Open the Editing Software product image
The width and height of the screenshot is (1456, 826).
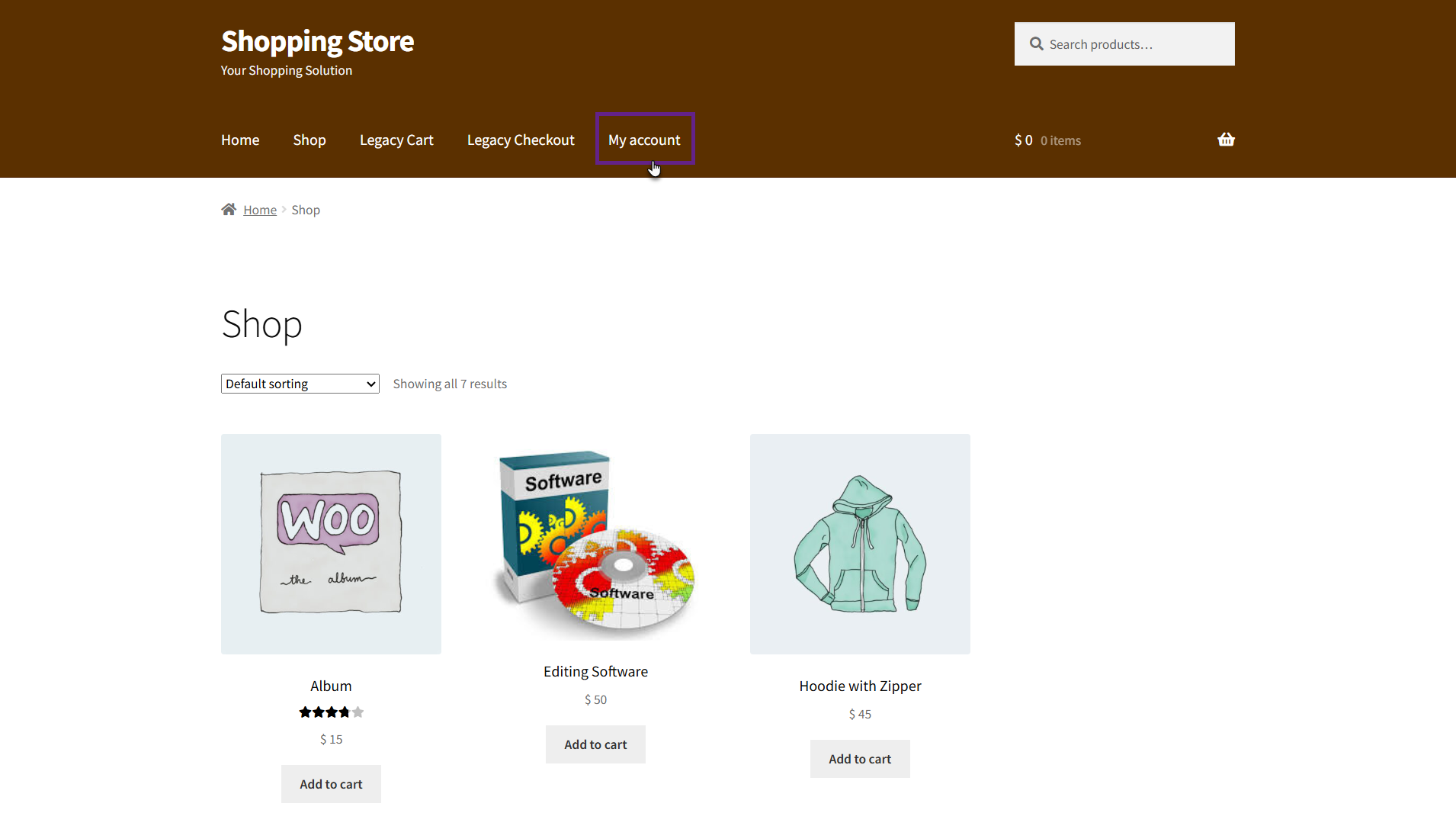595,544
